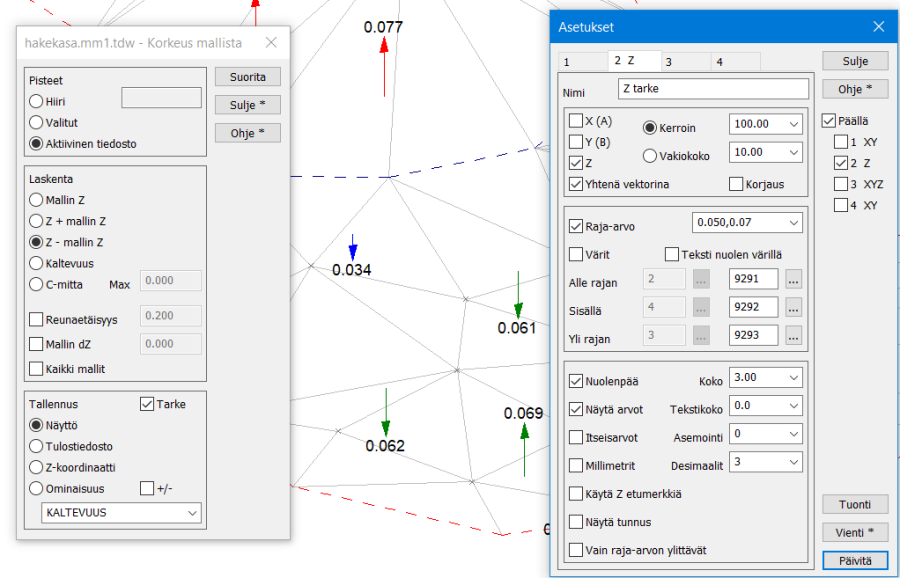The image size is (900, 578).
Task: Expand the Kerroin 100.00 dropdown
Action: [x=793, y=124]
